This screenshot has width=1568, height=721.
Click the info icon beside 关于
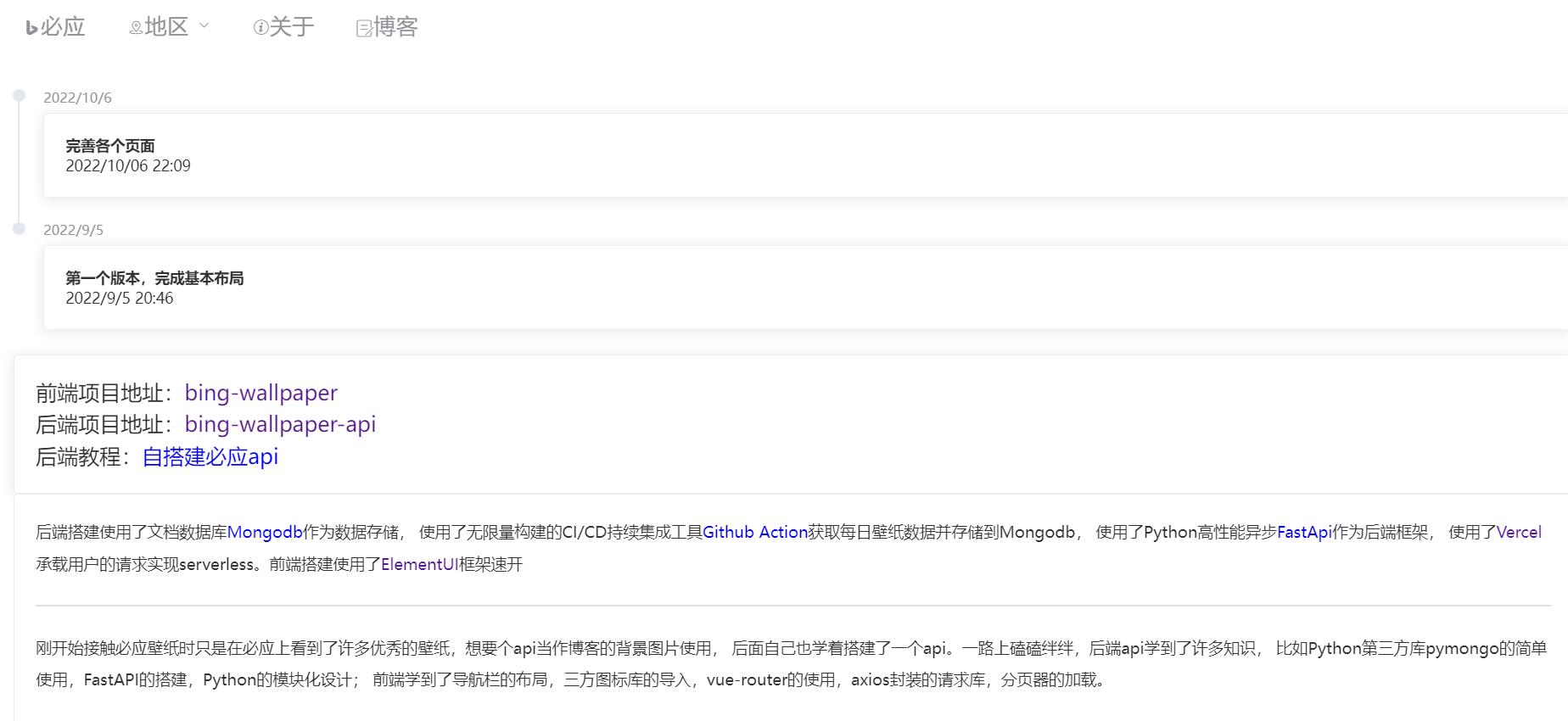pyautogui.click(x=260, y=28)
